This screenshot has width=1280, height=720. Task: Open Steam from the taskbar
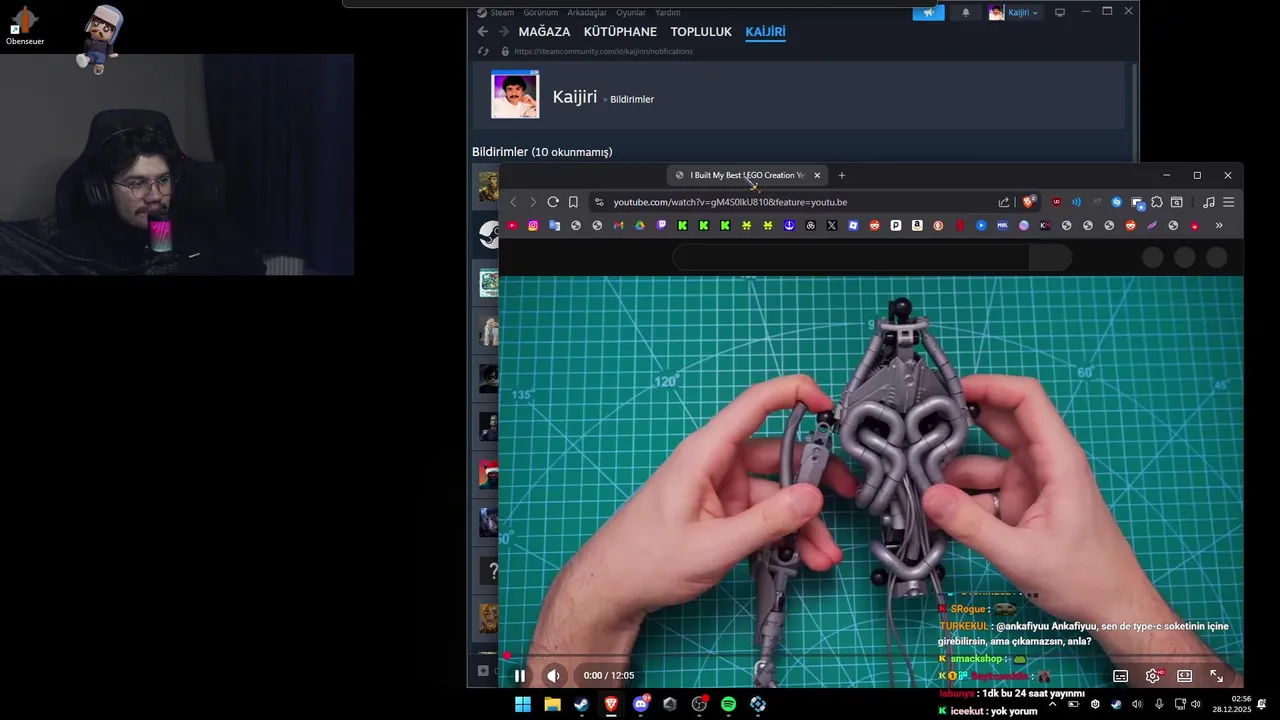pyautogui.click(x=581, y=704)
